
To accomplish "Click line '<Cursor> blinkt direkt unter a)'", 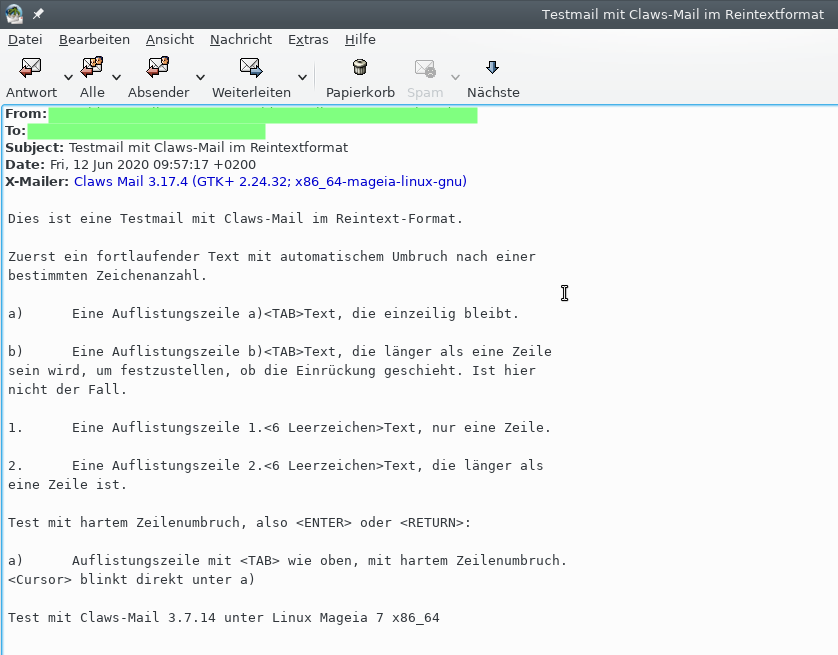I will 131,580.
